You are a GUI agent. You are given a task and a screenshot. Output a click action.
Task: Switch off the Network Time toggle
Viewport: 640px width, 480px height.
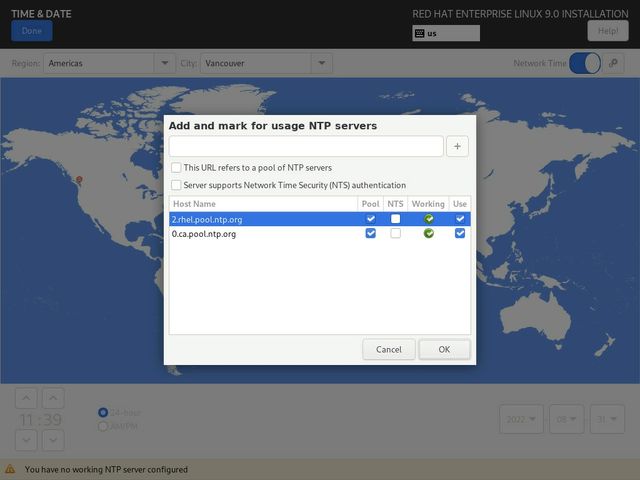(x=585, y=63)
